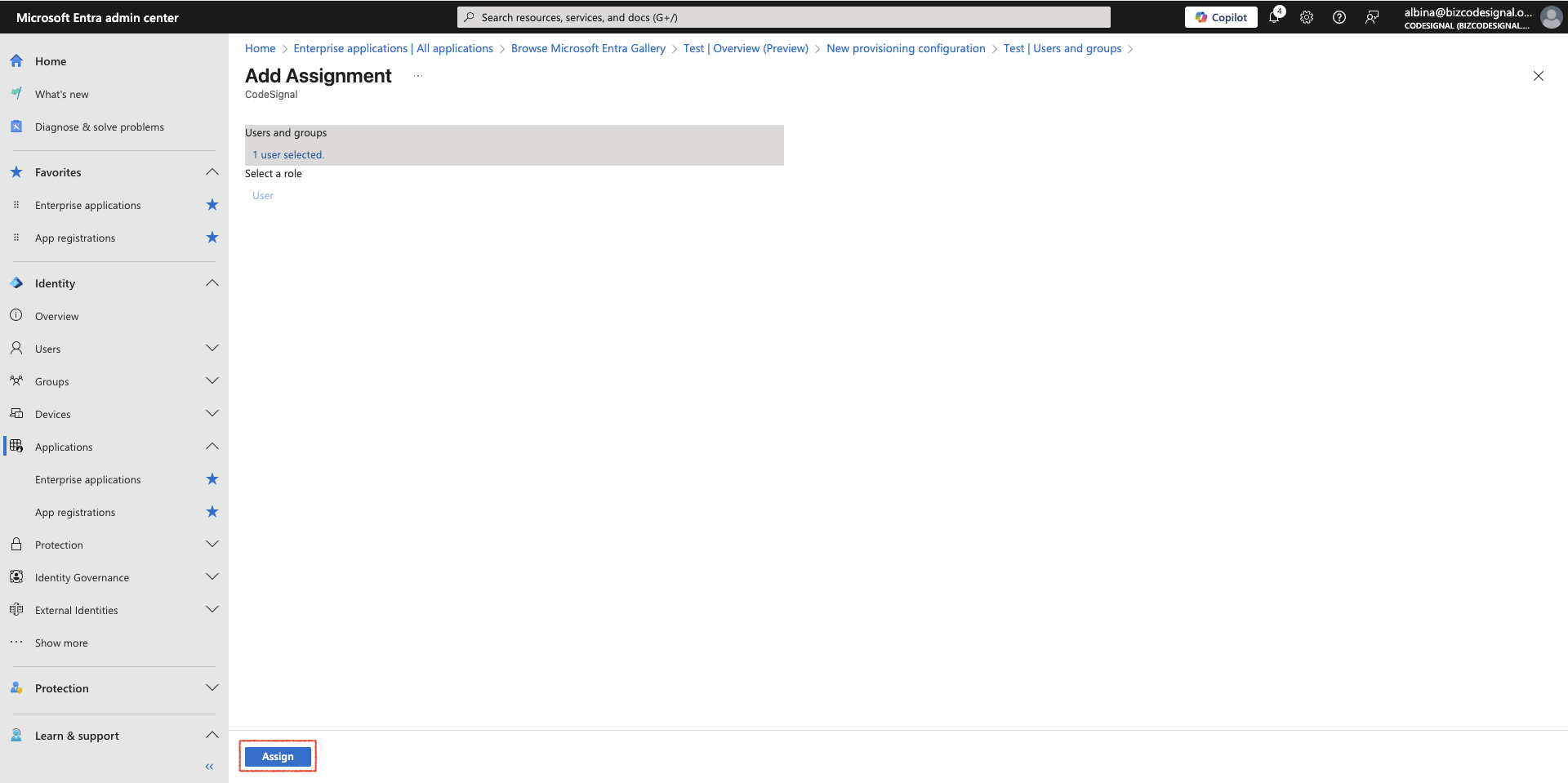This screenshot has width=1568, height=783.
Task: Open the ellipsis menu next to Add Assignment
Action: pos(418,76)
